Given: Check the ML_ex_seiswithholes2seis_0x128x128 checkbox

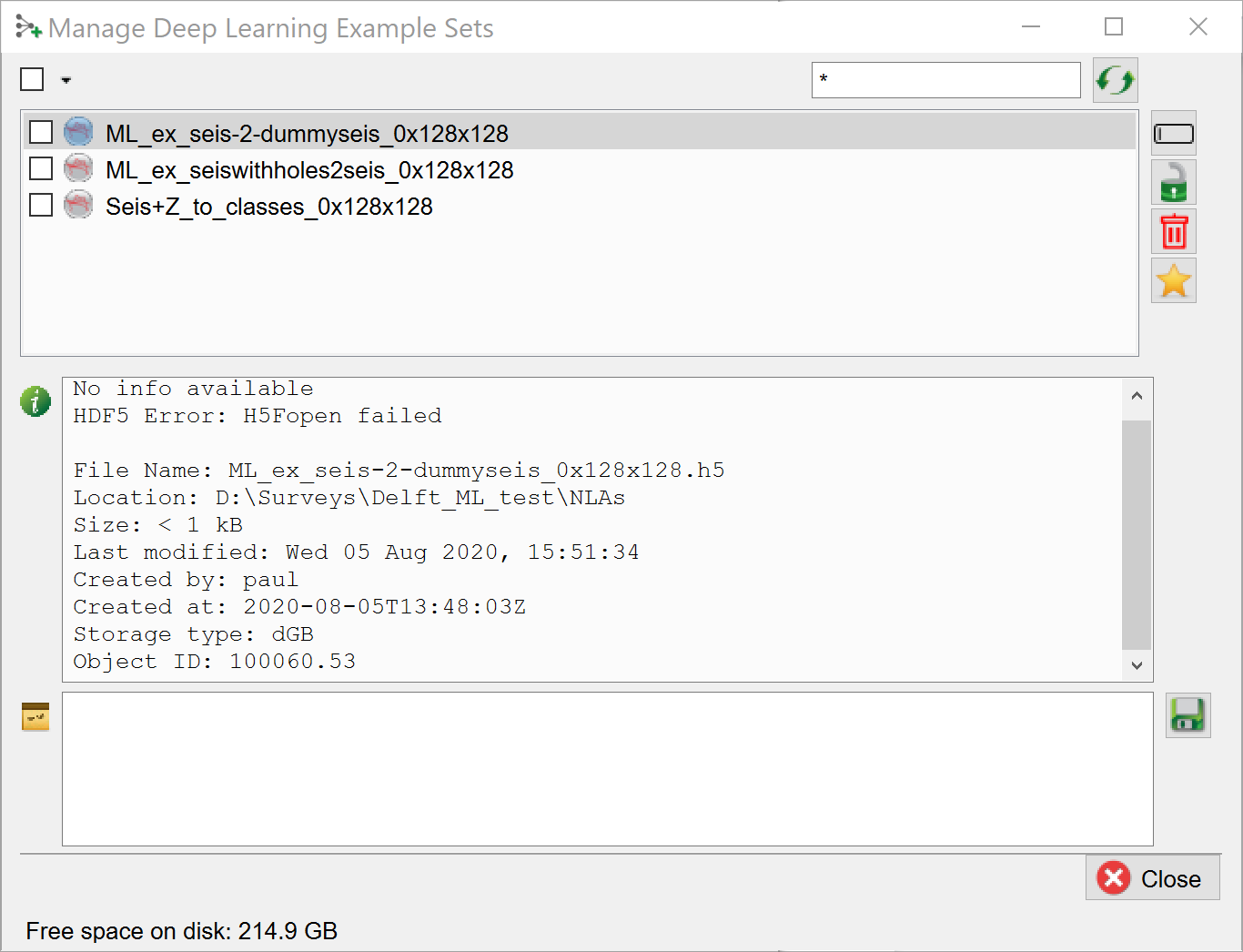Looking at the screenshot, I should click(x=41, y=169).
